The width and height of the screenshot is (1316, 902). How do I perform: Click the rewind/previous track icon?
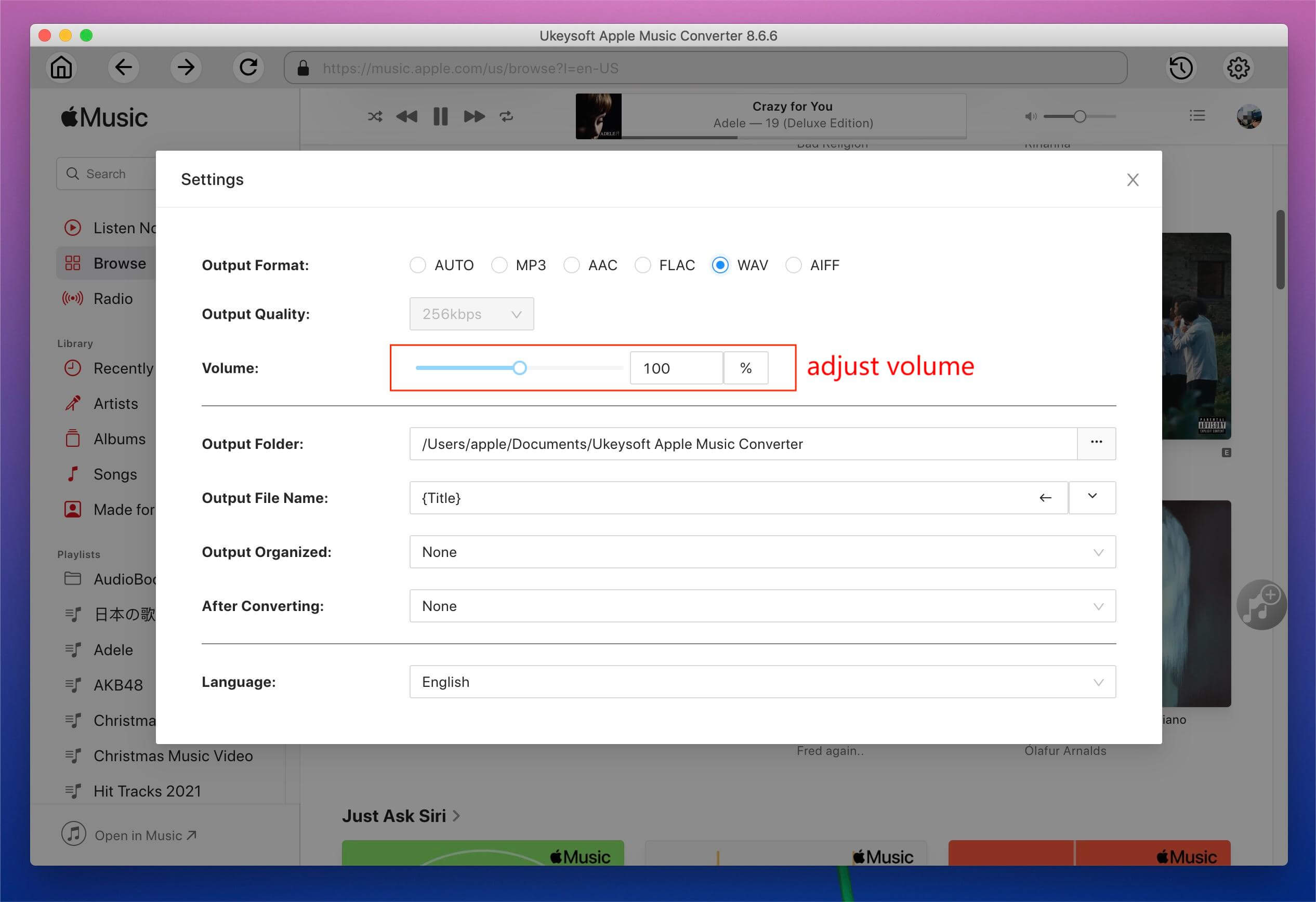(x=407, y=117)
